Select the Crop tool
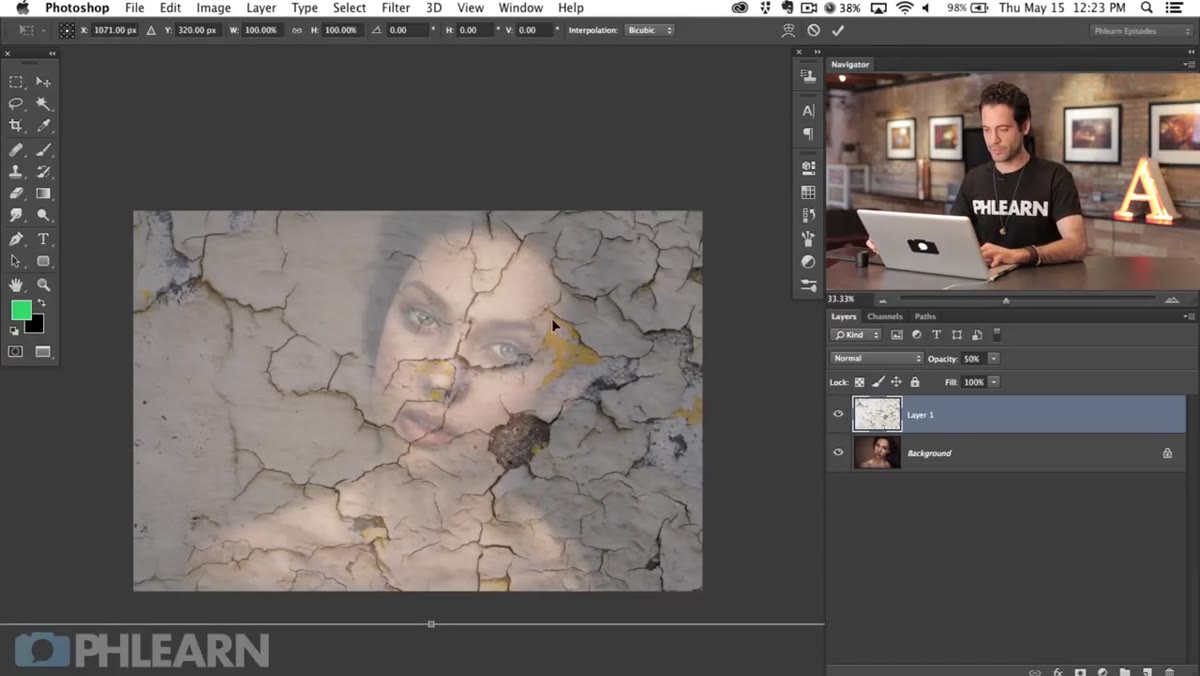 tap(16, 126)
